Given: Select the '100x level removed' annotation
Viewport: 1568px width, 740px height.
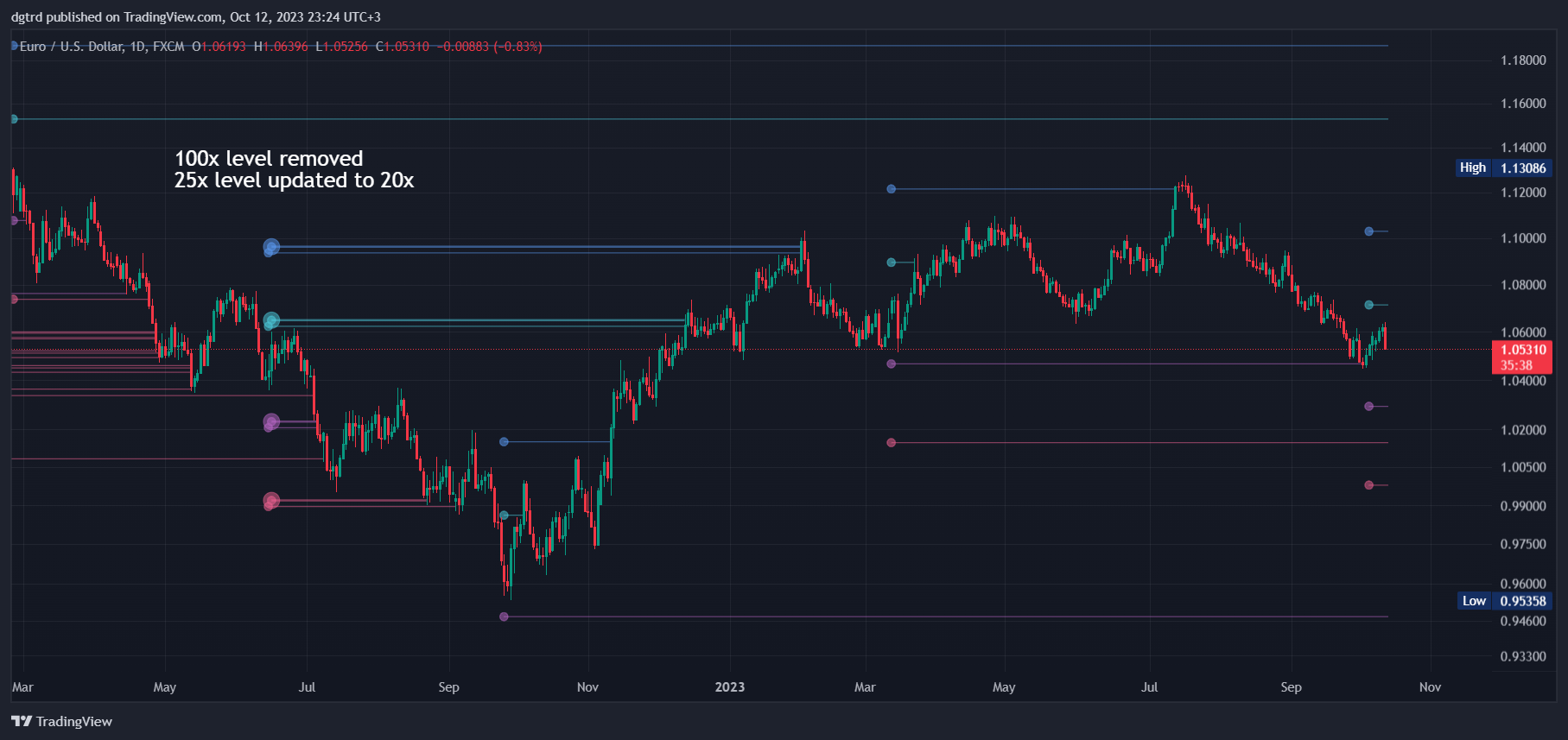Looking at the screenshot, I should 269,159.
